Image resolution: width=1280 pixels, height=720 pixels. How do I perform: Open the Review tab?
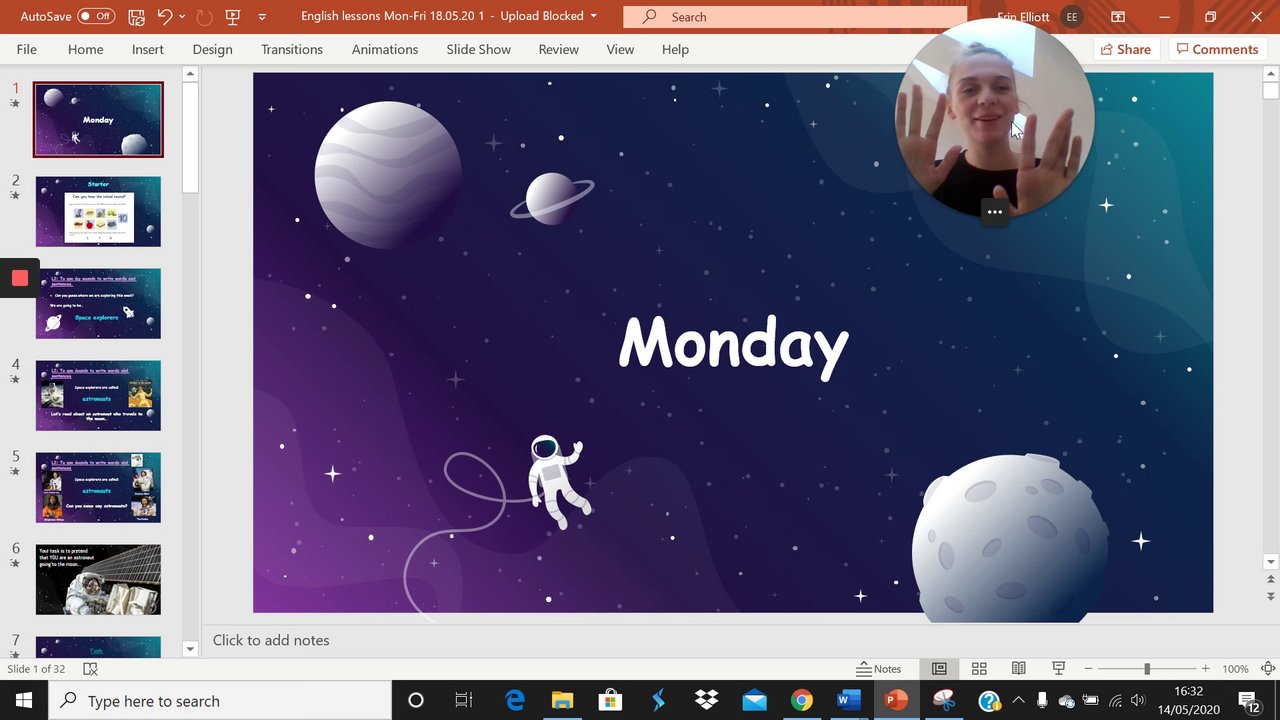coord(558,49)
